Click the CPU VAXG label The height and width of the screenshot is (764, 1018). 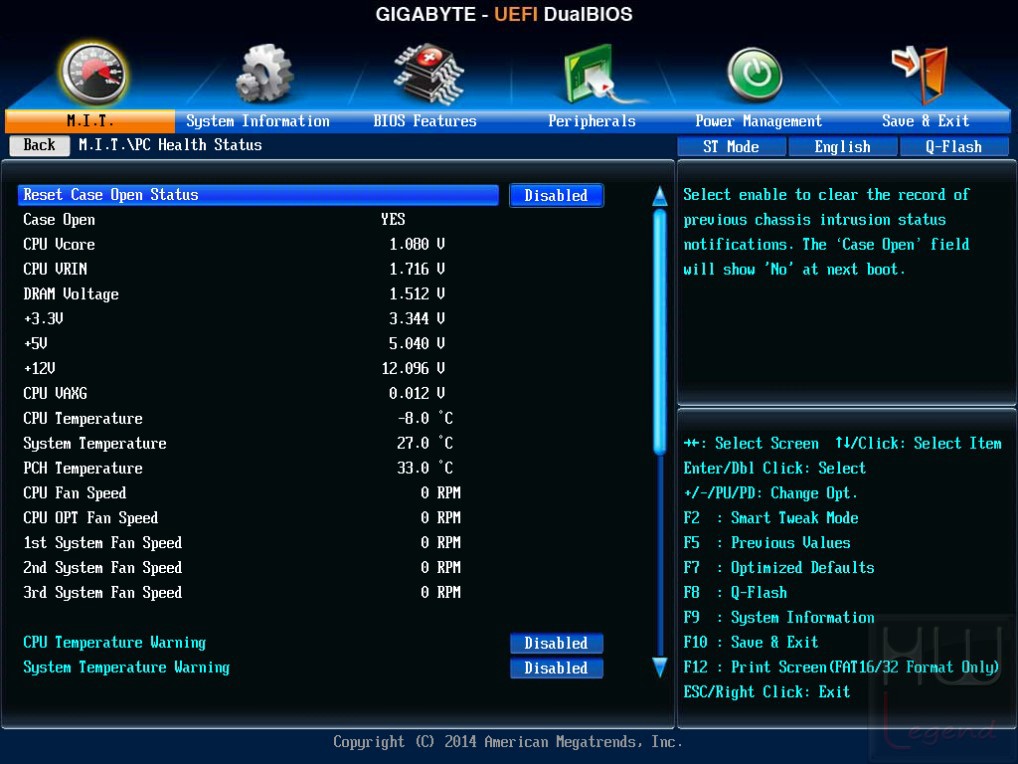pos(55,393)
